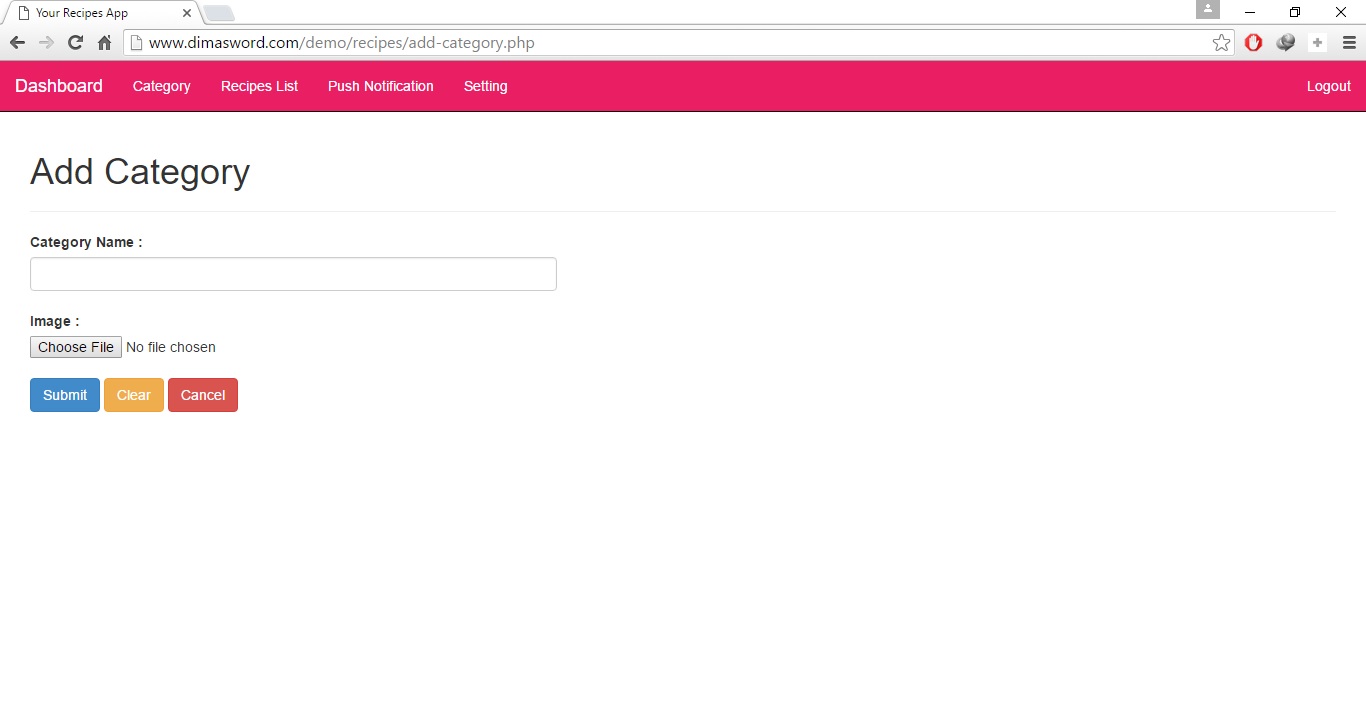Image resolution: width=1366 pixels, height=728 pixels.
Task: Open the Chrome user profile button
Action: coord(1207,10)
